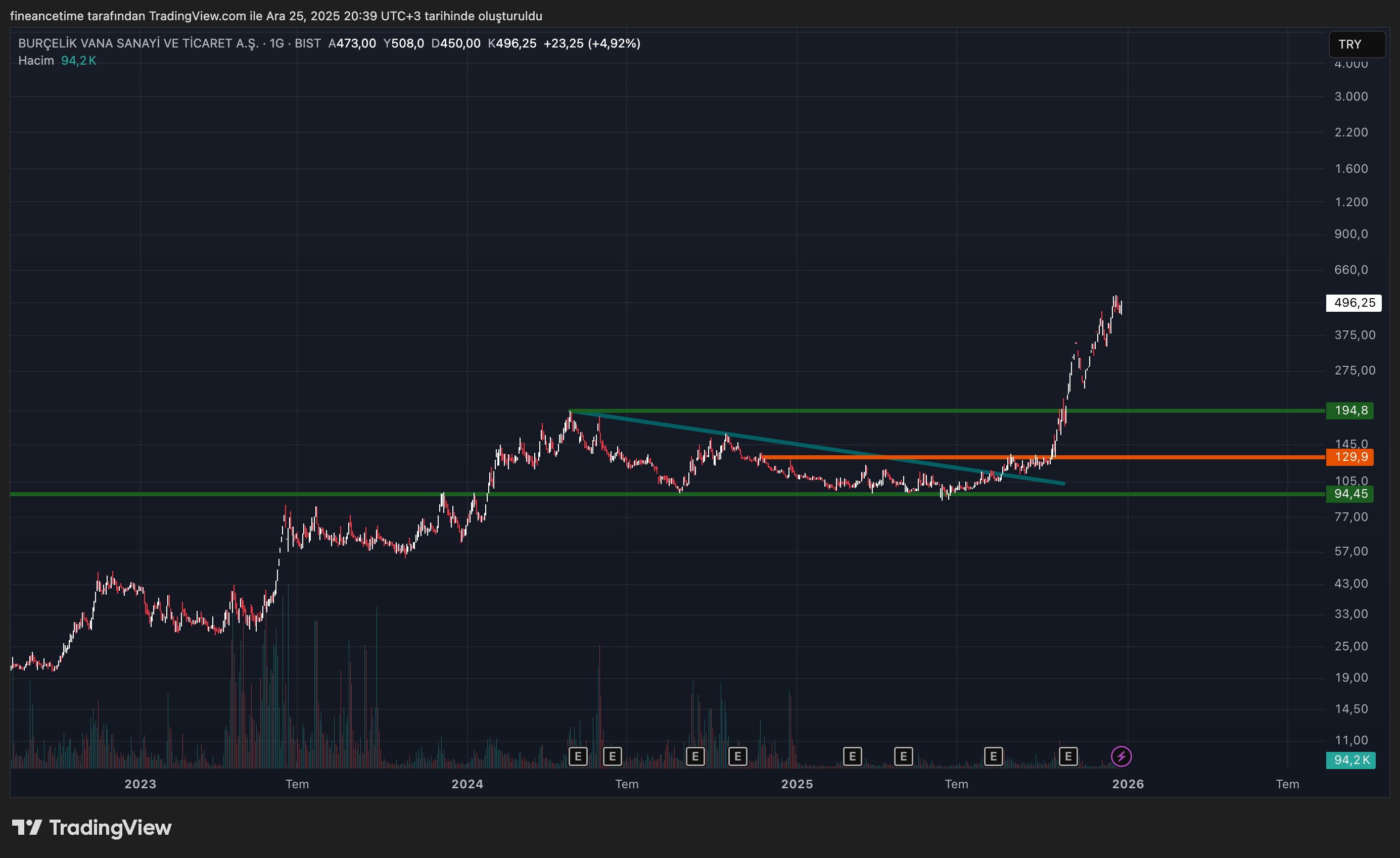Select the 2026 date axis label
The height and width of the screenshot is (858, 1400).
tap(1130, 784)
